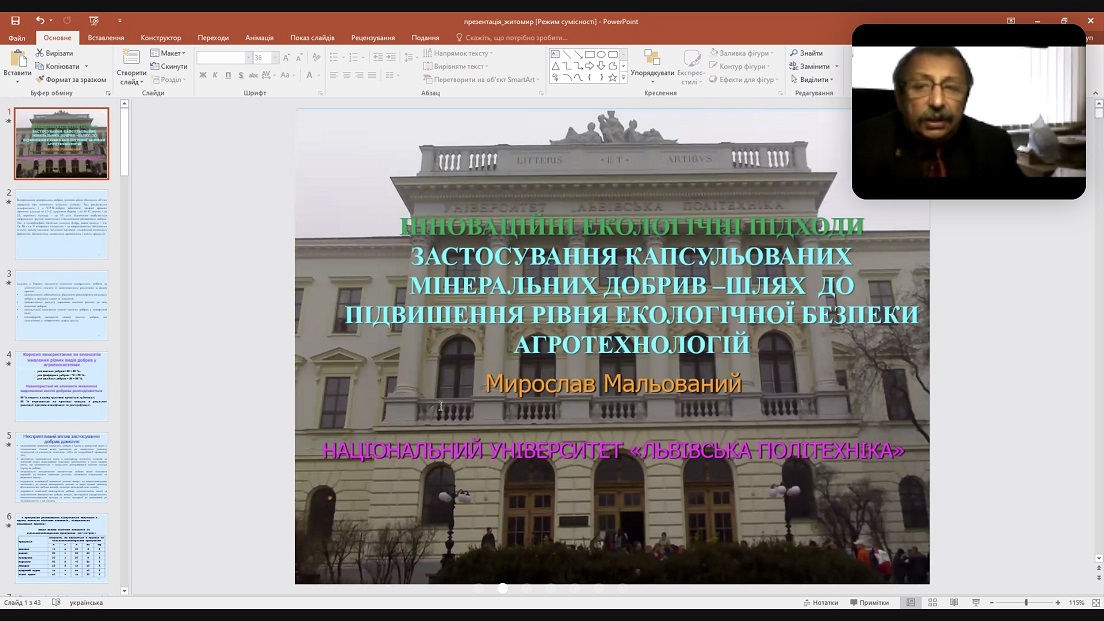Click the increase indent icon
This screenshot has width=1104, height=621.
point(390,57)
